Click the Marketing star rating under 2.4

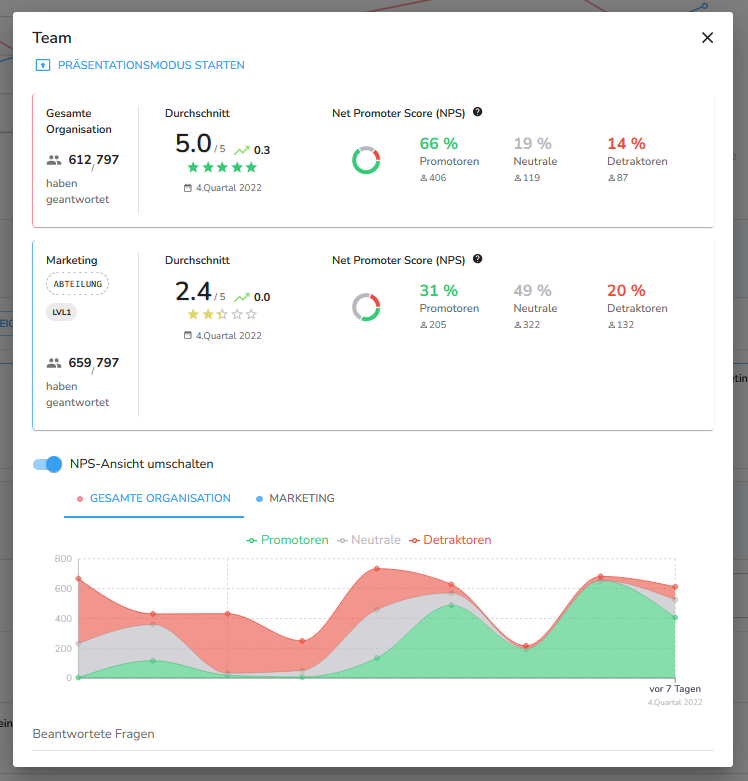click(222, 314)
